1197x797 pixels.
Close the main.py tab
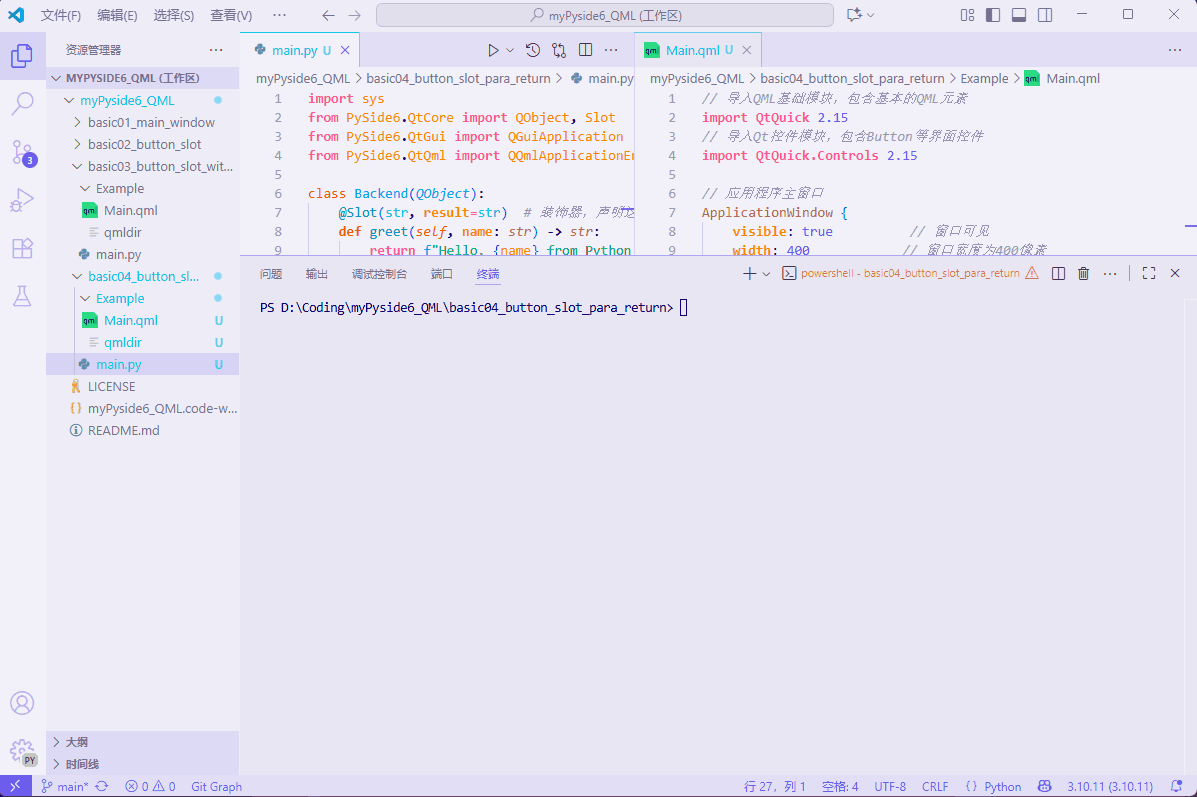pyautogui.click(x=345, y=50)
